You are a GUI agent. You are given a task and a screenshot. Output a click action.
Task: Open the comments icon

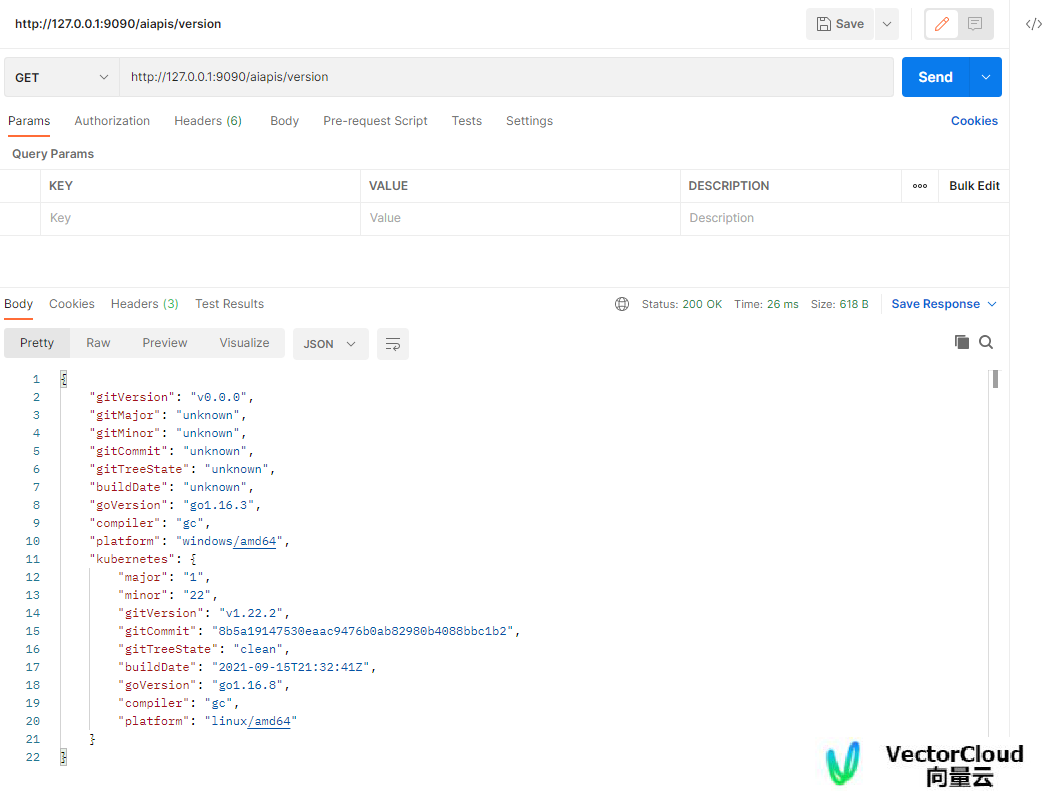pos(975,24)
